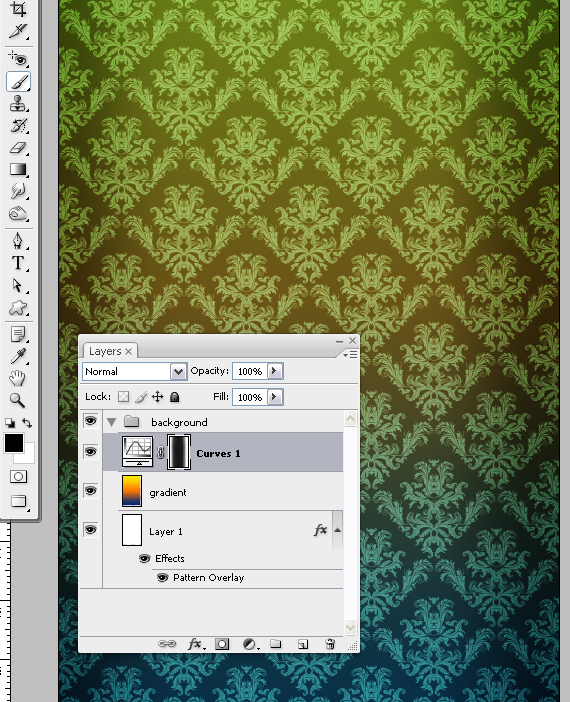Delete the selected layer
Image resolution: width=570 pixels, height=702 pixels.
click(x=330, y=644)
